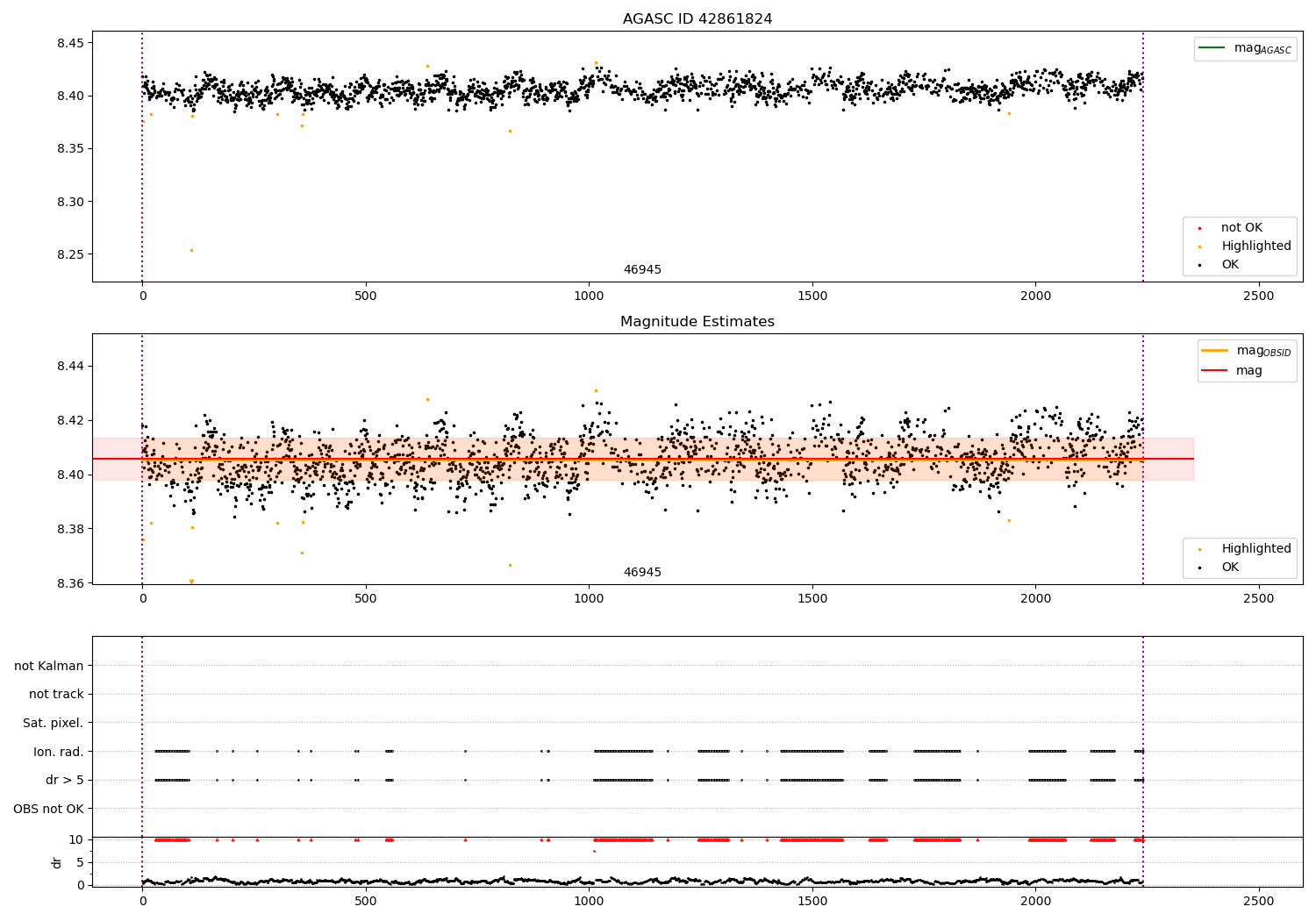The image size is (1316, 921).
Task: Click the 8.30 y-axis tick label
Action: tap(69, 202)
